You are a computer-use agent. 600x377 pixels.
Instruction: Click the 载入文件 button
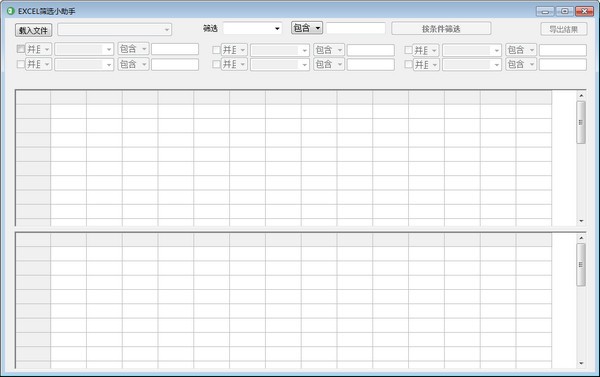point(34,30)
